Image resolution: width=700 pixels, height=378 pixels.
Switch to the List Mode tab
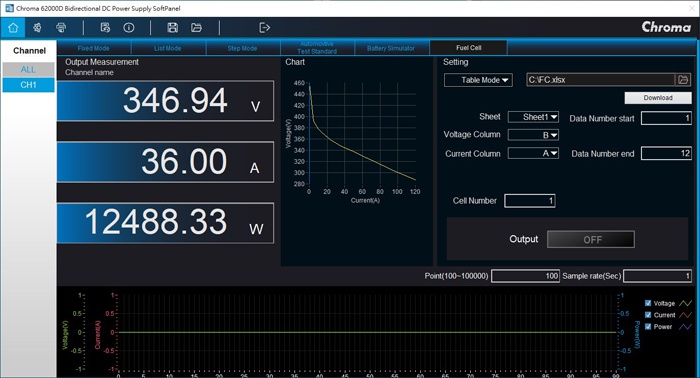coord(168,48)
